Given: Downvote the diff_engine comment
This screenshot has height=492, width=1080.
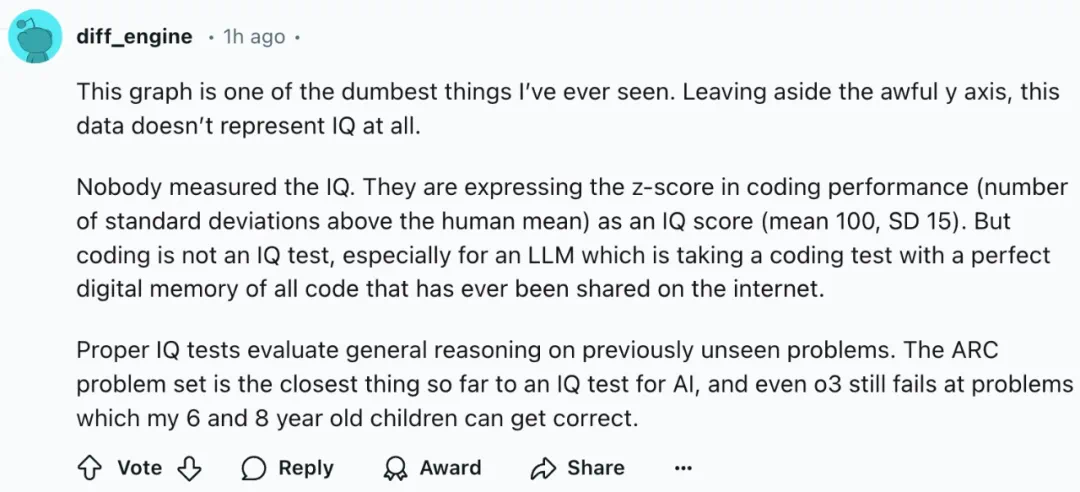Looking at the screenshot, I should coord(190,468).
